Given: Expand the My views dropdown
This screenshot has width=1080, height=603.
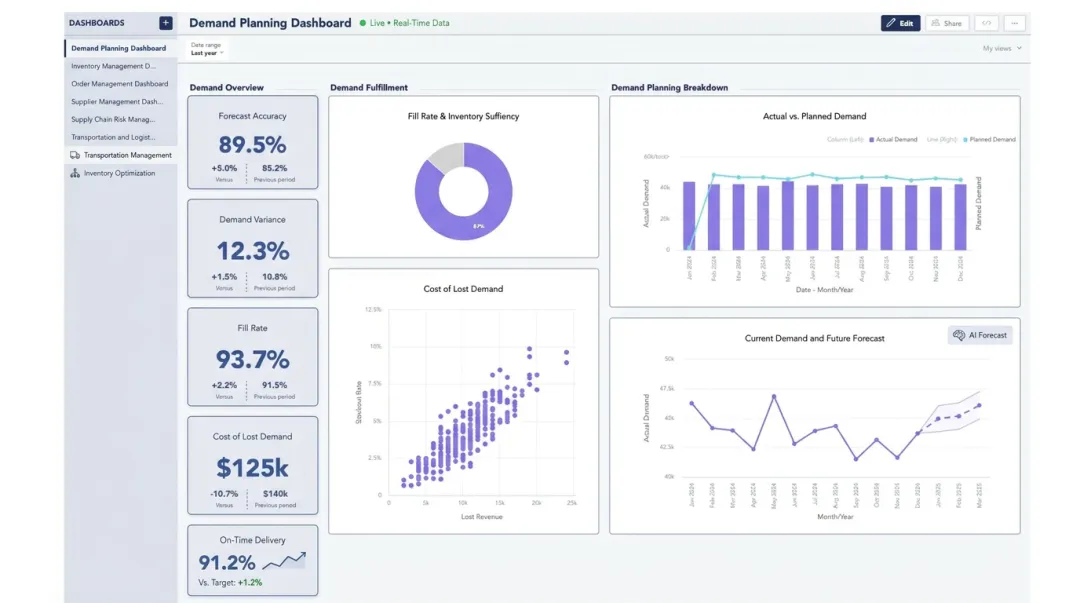Looking at the screenshot, I should (x=1002, y=48).
